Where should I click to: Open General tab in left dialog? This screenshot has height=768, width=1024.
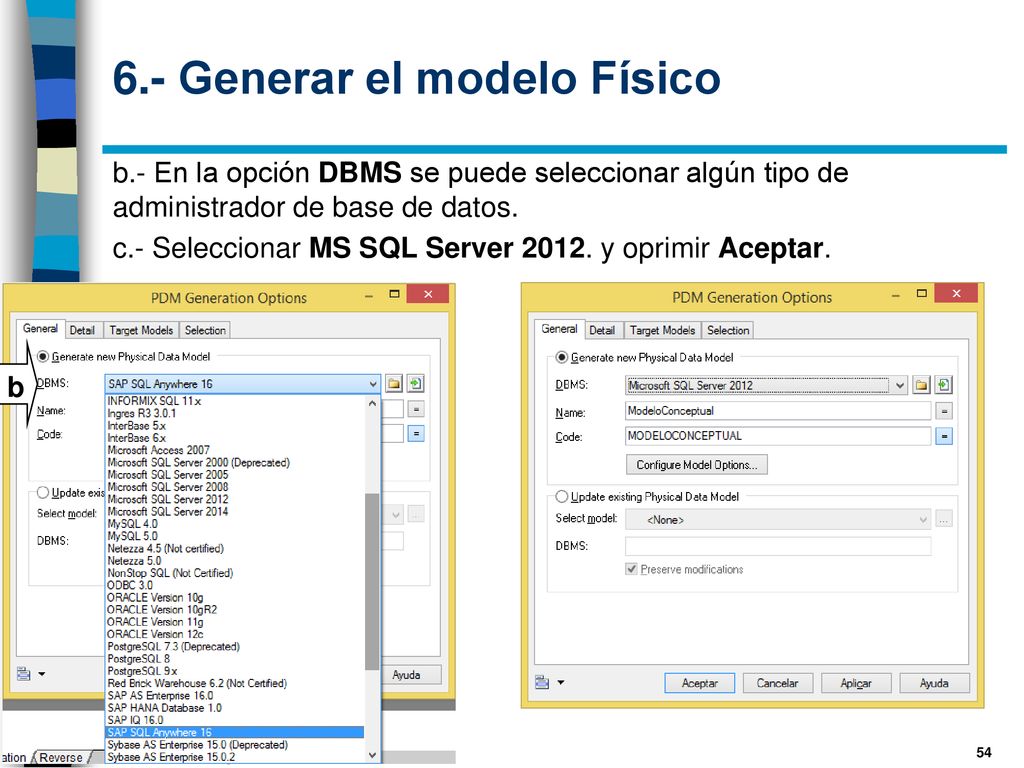40,328
